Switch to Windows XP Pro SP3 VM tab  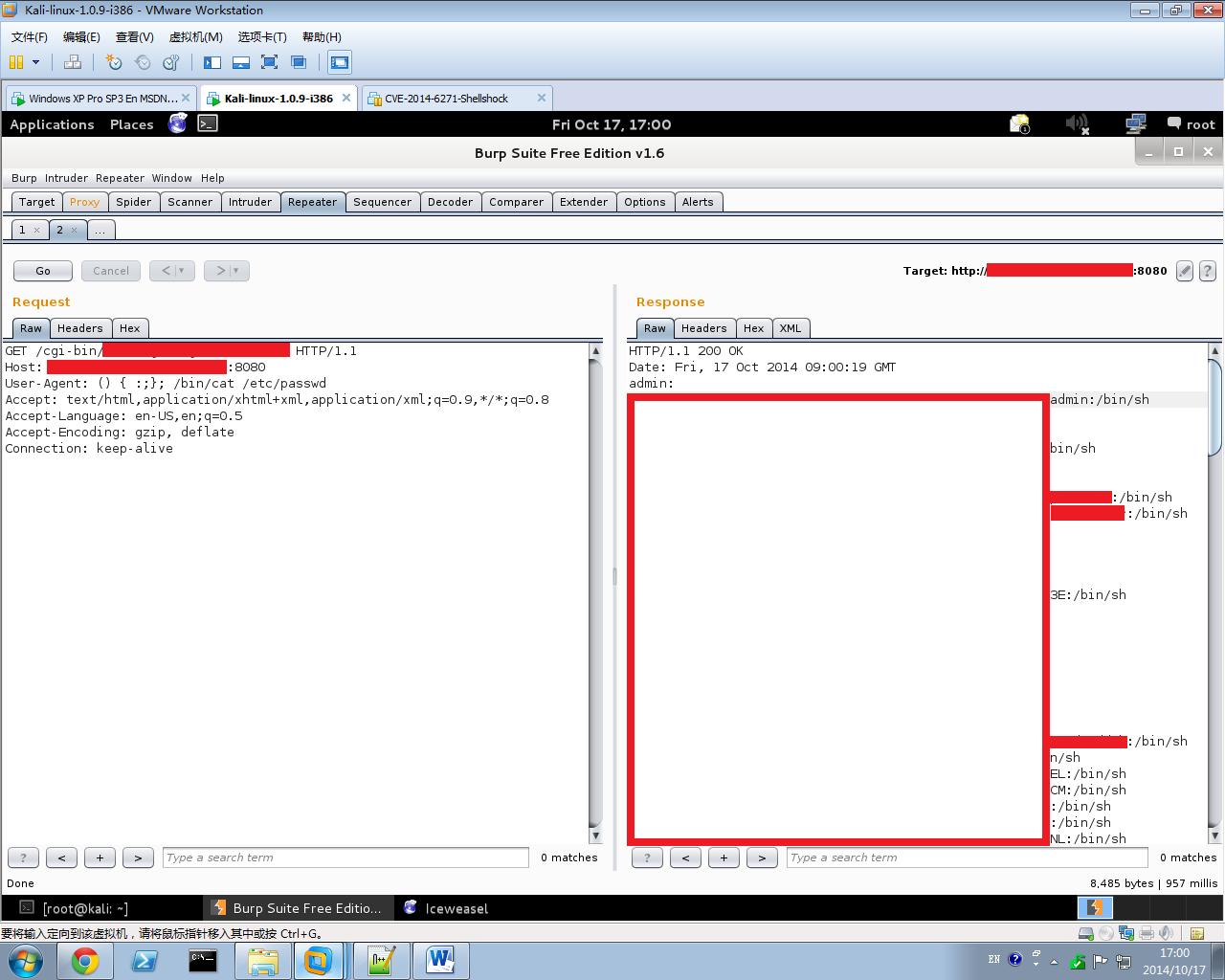pos(102,98)
